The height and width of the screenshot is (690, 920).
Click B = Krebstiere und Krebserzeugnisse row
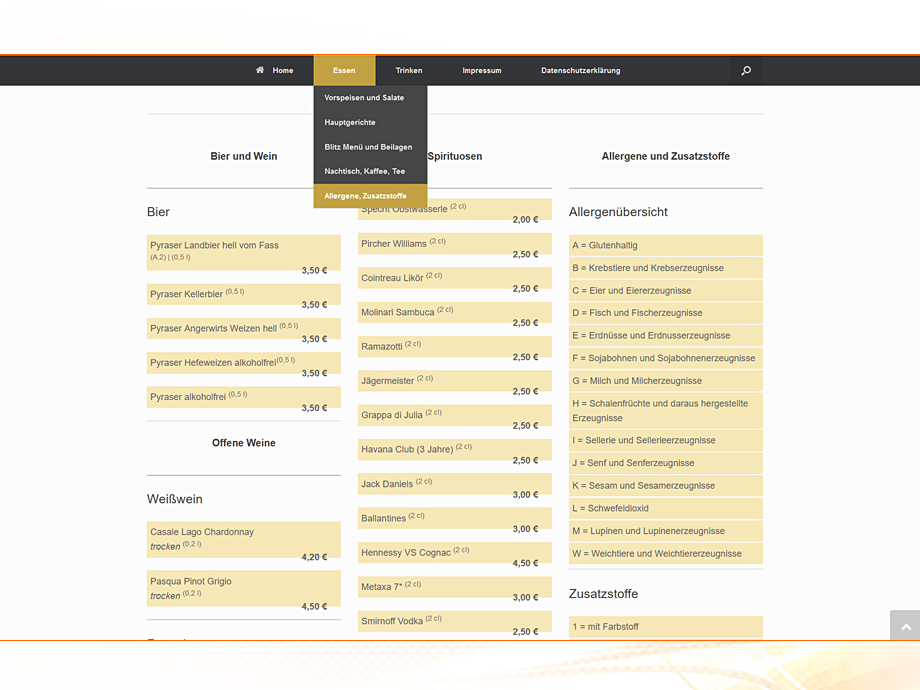click(x=666, y=268)
